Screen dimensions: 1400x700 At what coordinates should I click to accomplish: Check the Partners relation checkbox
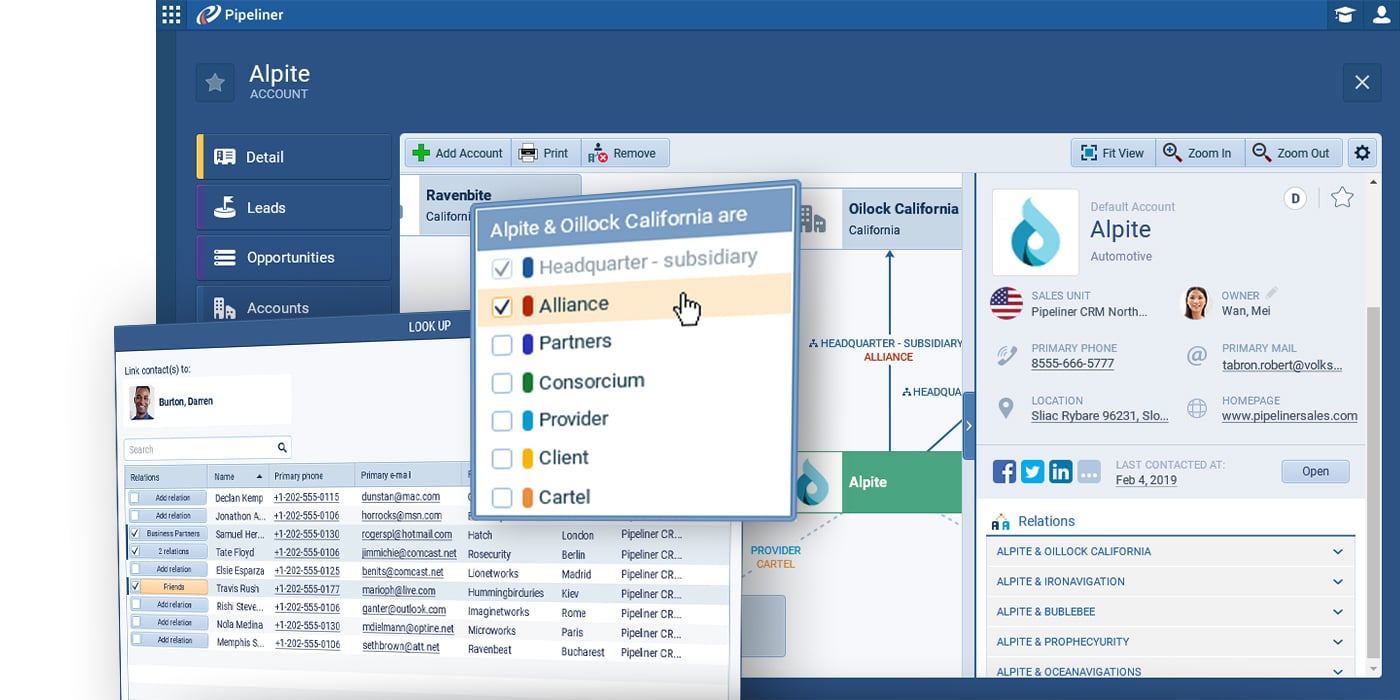pyautogui.click(x=502, y=345)
